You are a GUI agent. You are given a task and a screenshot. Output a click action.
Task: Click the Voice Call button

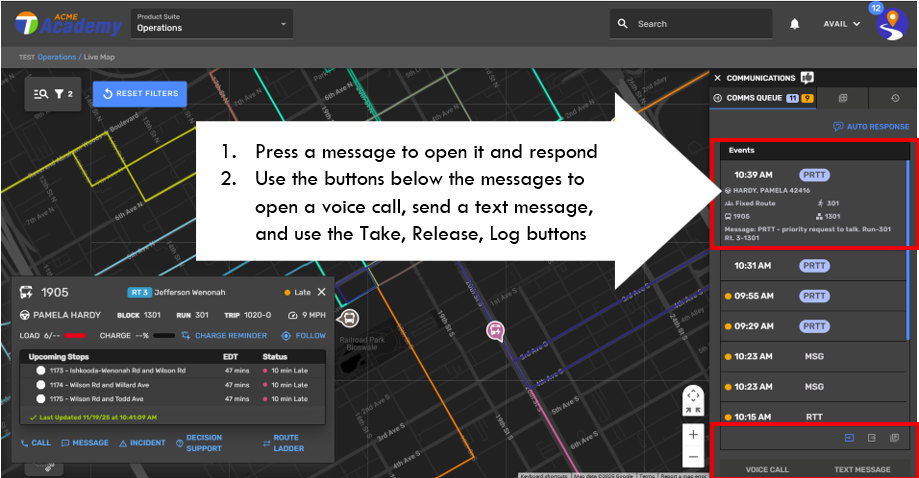point(767,469)
